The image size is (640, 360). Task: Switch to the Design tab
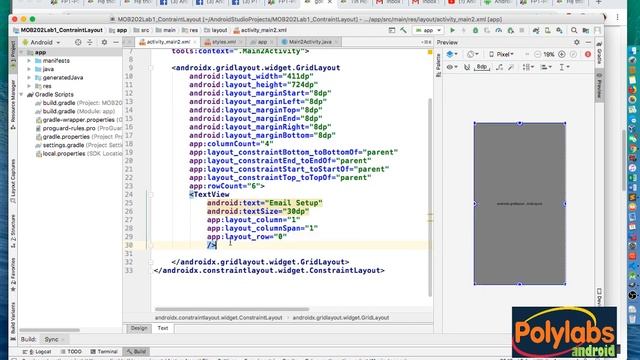139,328
